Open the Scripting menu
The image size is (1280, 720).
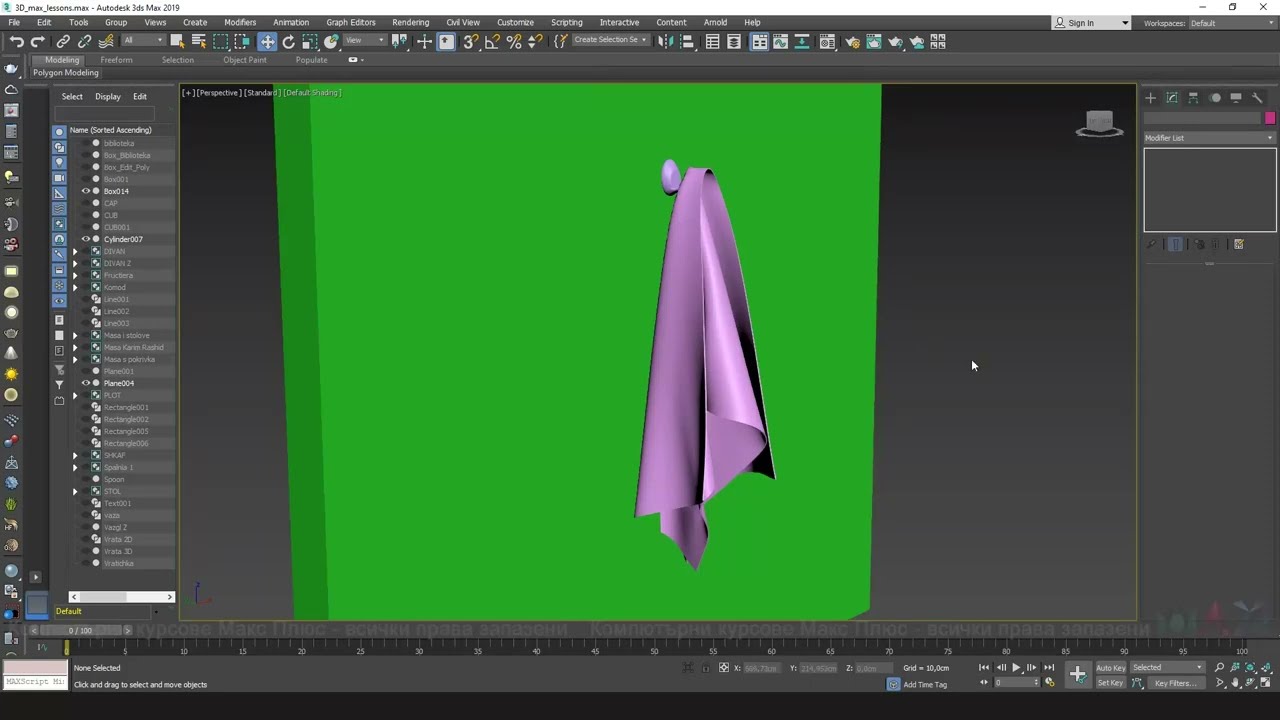pyautogui.click(x=566, y=22)
